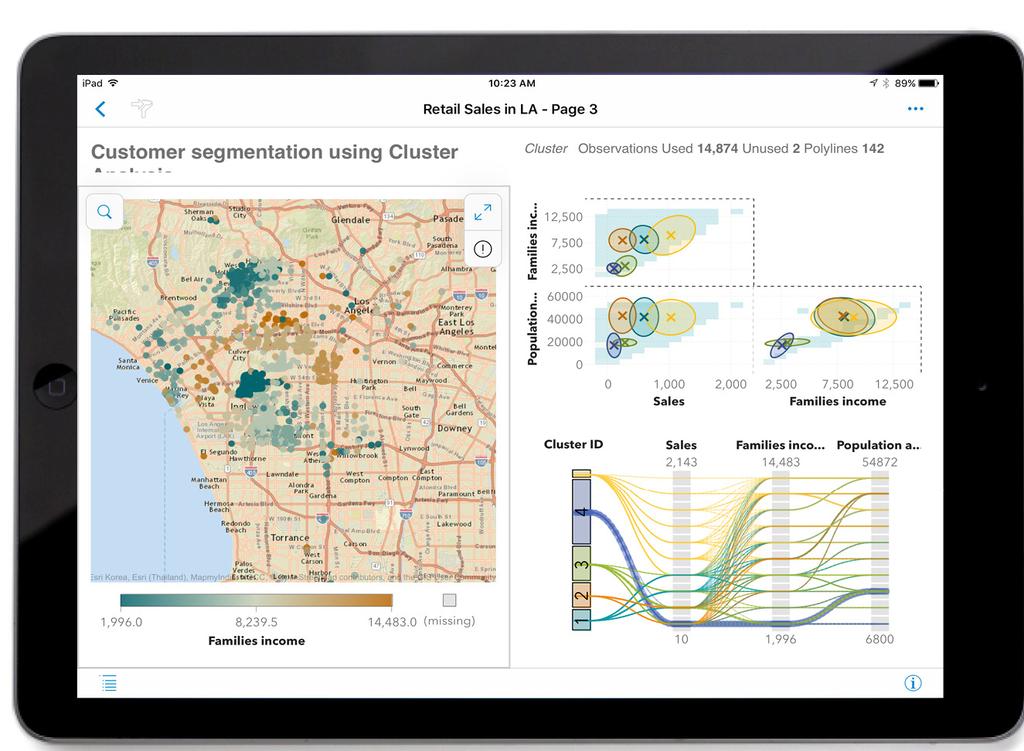This screenshot has height=751, width=1024.
Task: Click the missing value grey swatch
Action: [449, 599]
